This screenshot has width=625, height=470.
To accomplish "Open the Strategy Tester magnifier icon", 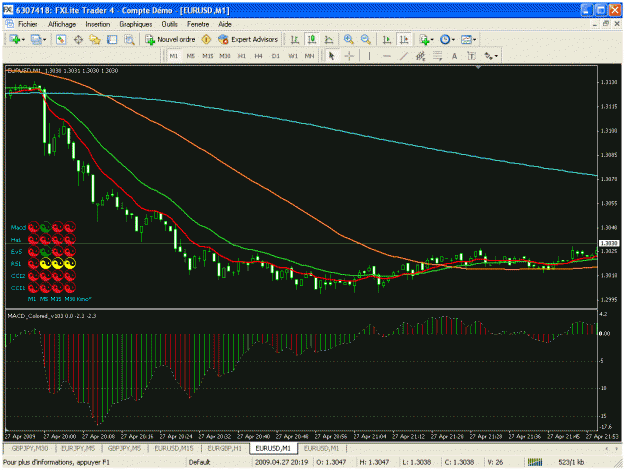I will pyautogui.click(x=129, y=39).
